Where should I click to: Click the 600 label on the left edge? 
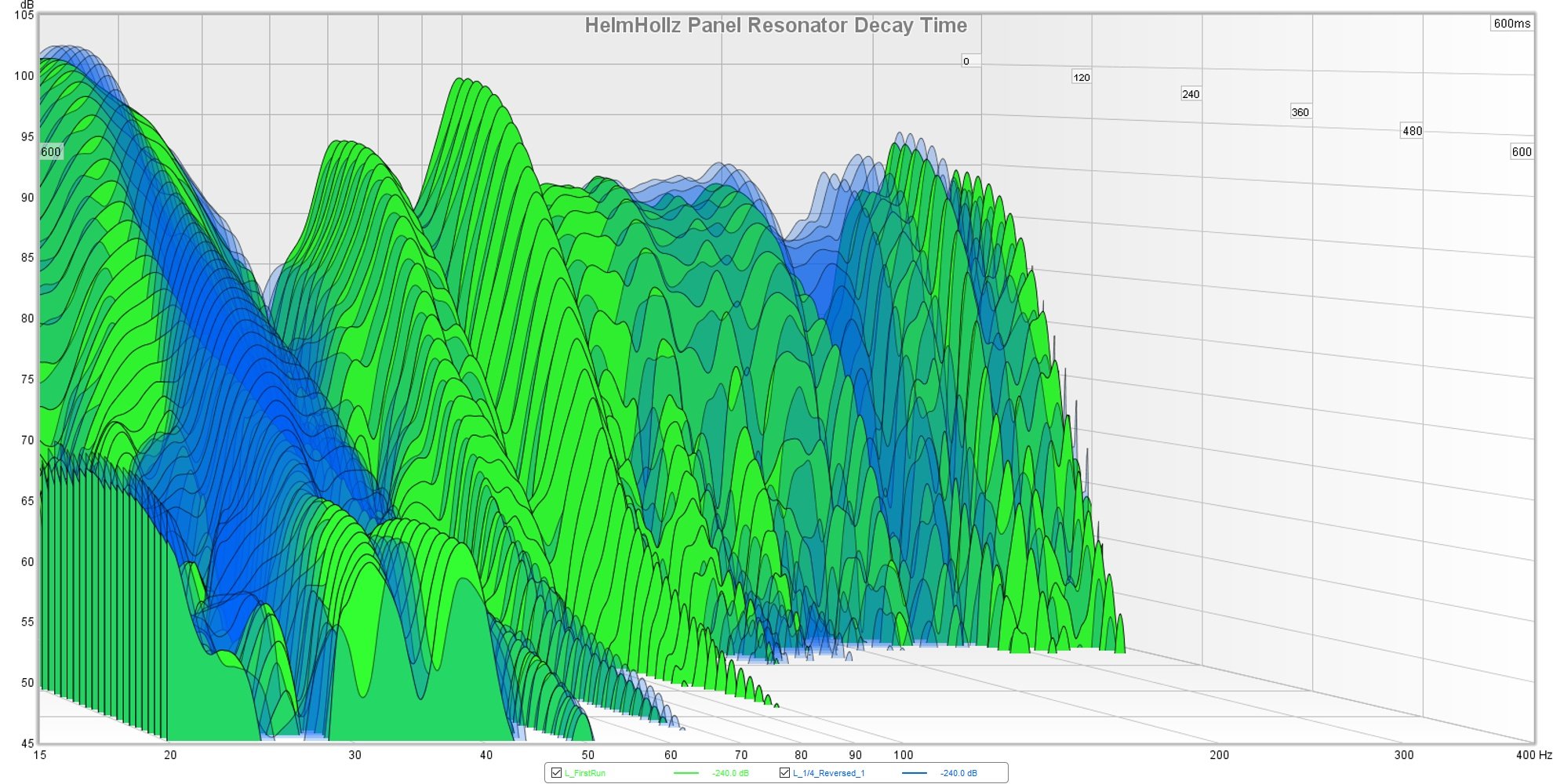51,152
